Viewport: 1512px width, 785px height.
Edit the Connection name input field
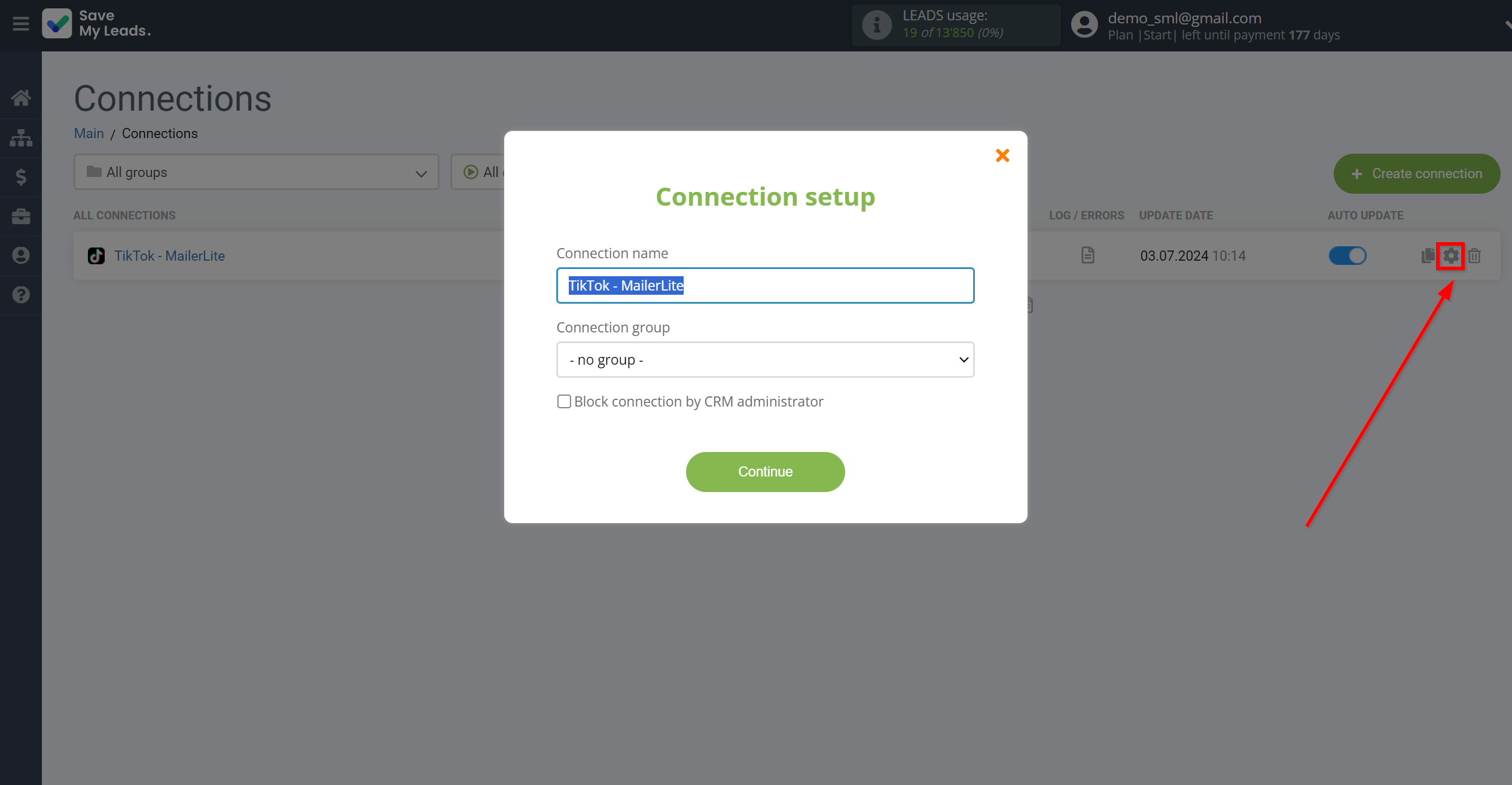(x=765, y=285)
